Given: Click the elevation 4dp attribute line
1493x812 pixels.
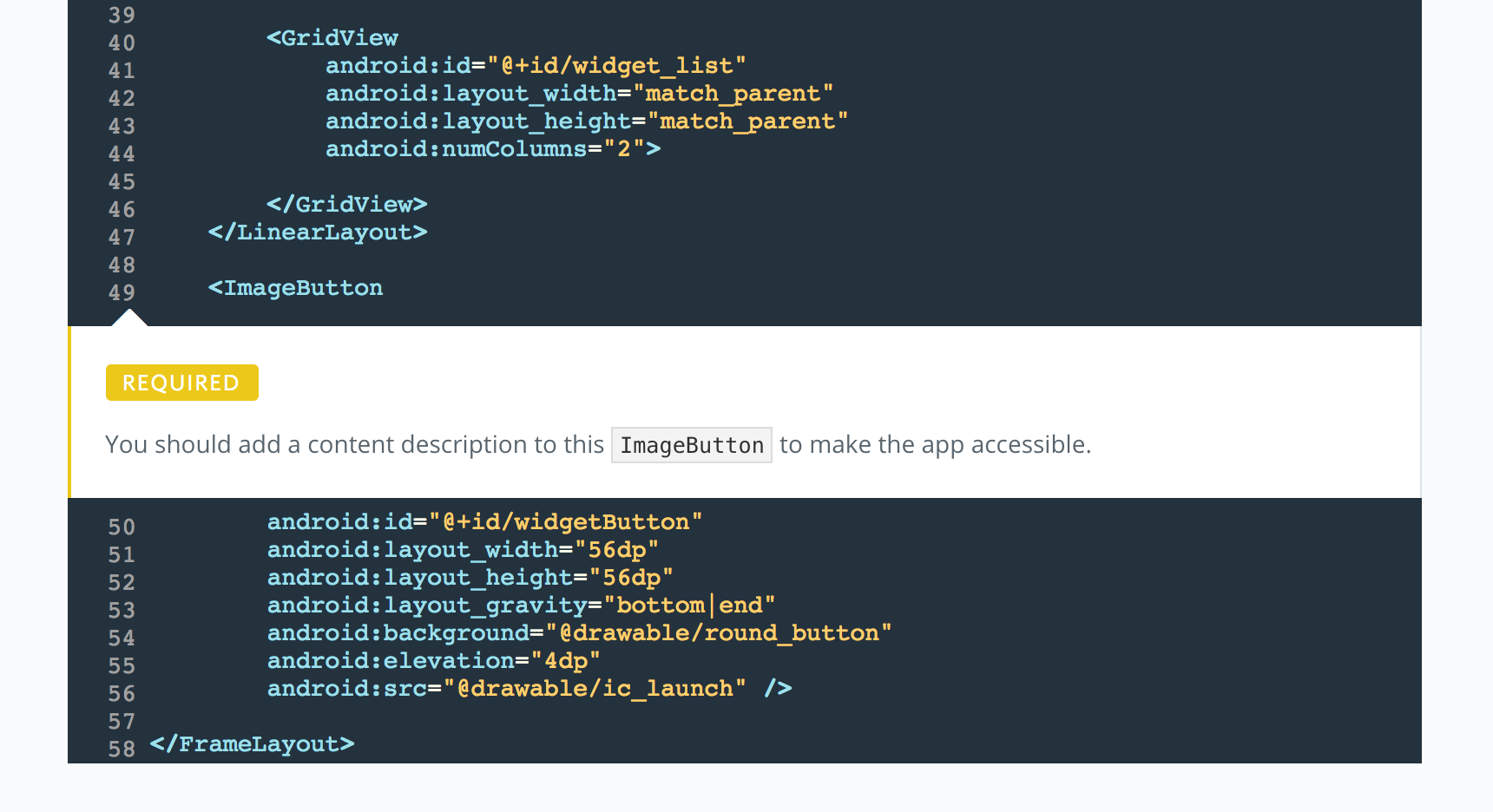Looking at the screenshot, I should [x=433, y=661].
